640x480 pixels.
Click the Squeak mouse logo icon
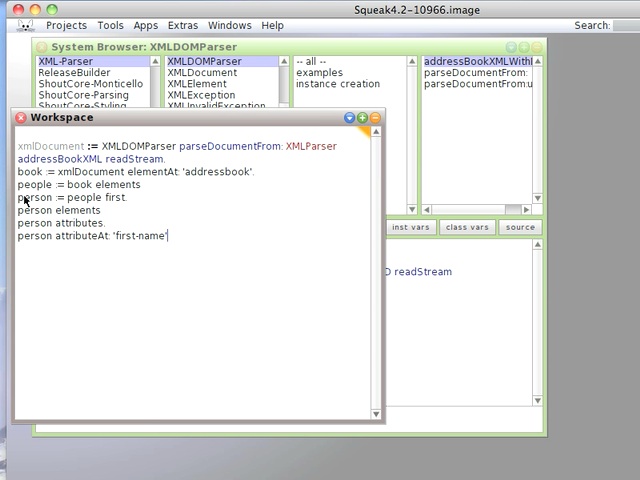26,26
